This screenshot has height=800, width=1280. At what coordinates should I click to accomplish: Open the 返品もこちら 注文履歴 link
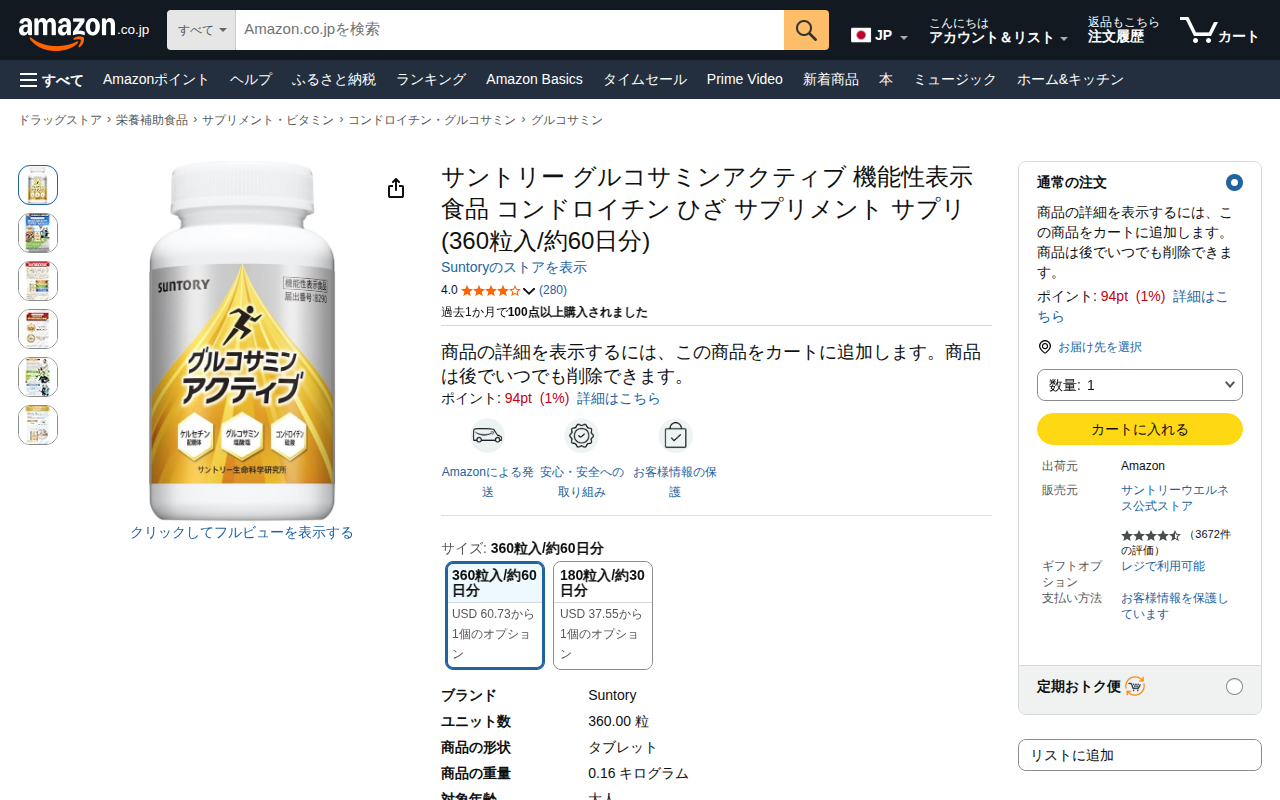(x=1124, y=31)
